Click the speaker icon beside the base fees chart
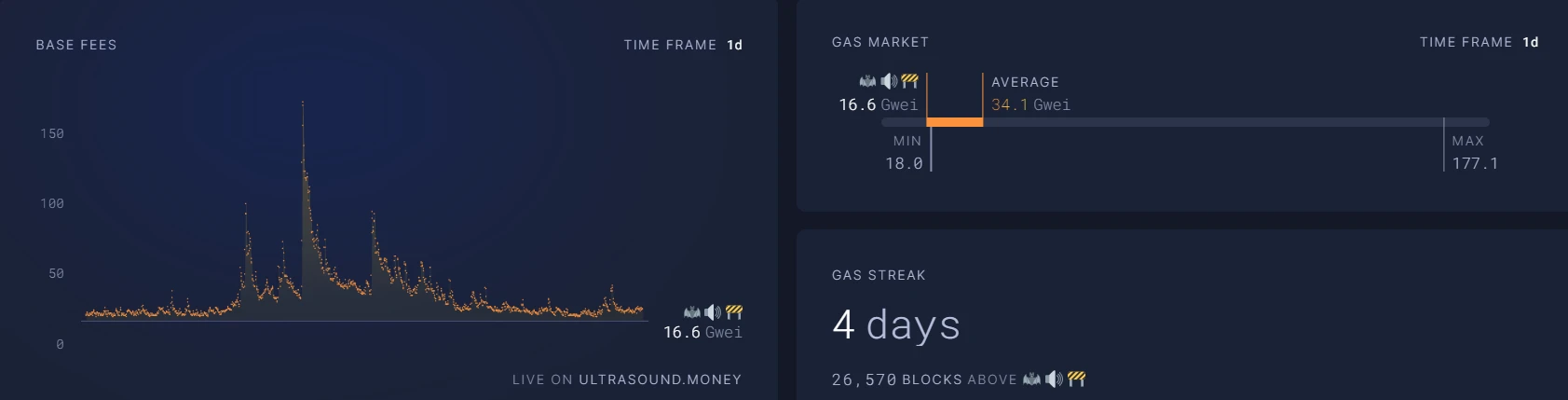The width and height of the screenshot is (1568, 400). (713, 312)
